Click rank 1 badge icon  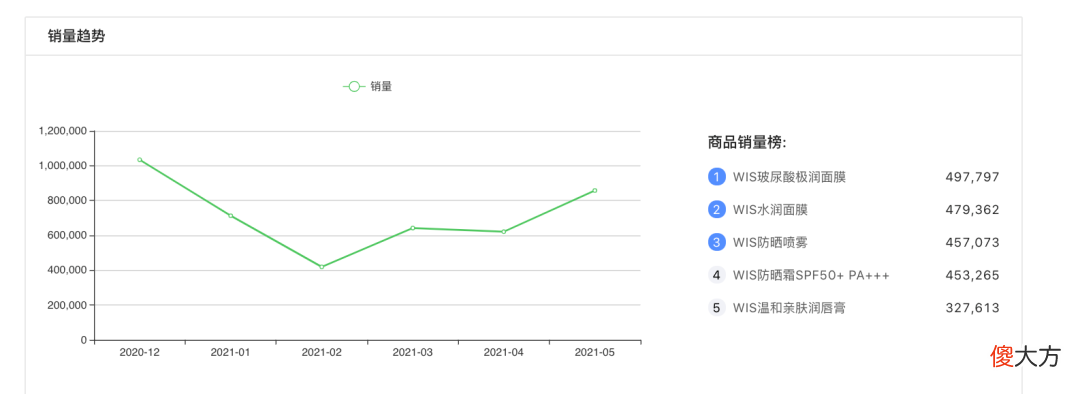(x=716, y=177)
